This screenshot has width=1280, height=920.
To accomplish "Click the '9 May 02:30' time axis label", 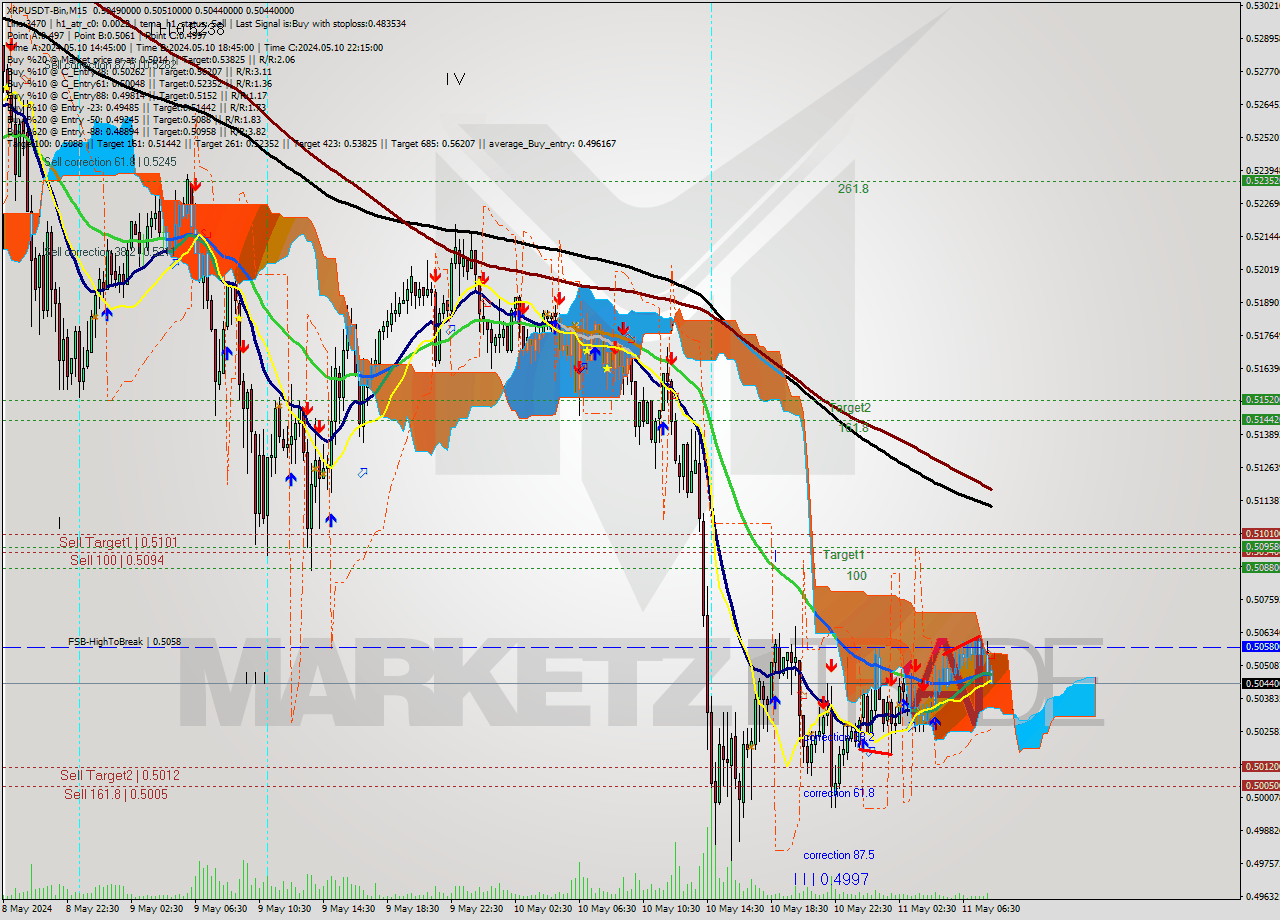I will [157, 909].
